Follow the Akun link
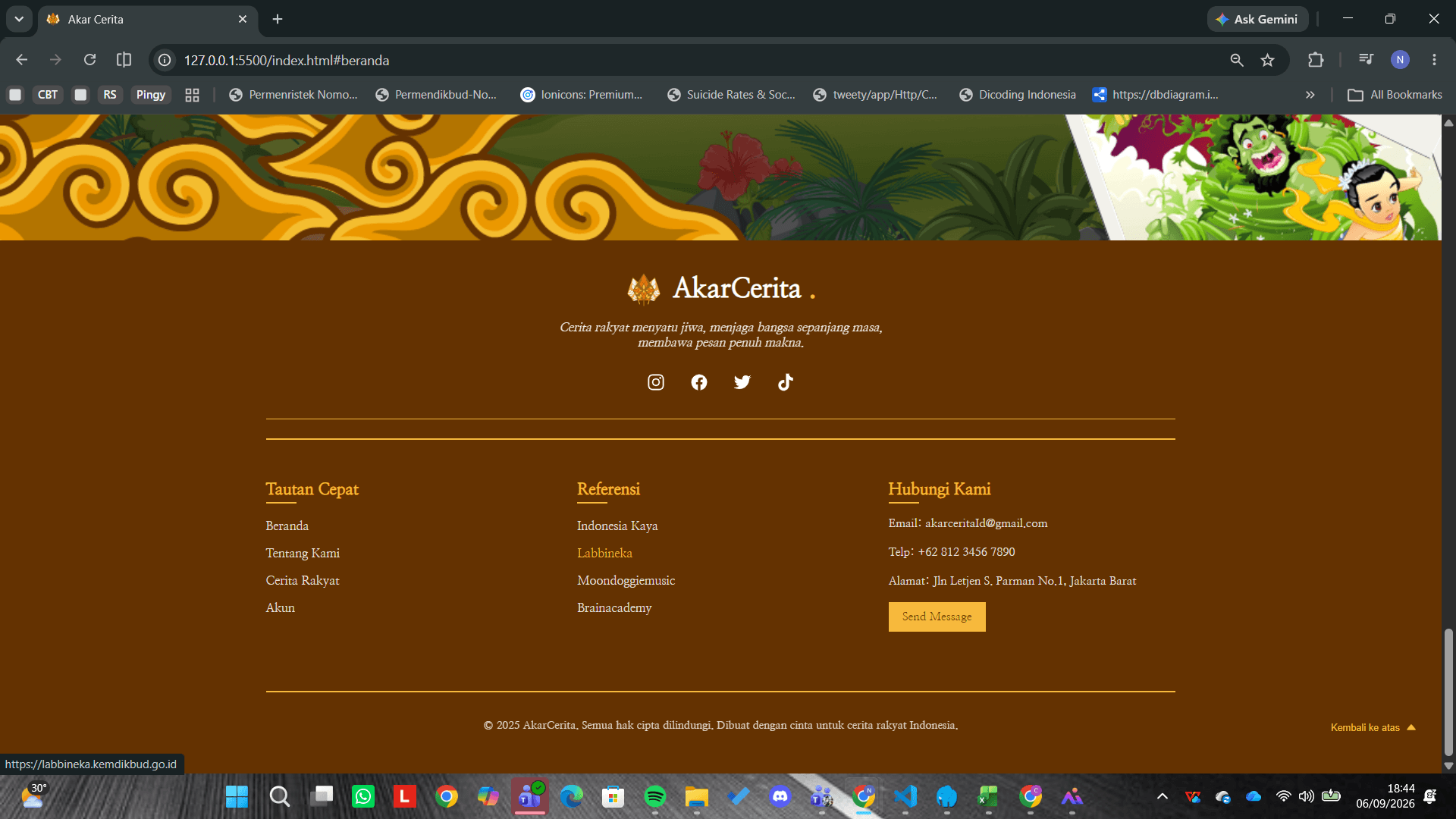This screenshot has height=819, width=1456. pyautogui.click(x=281, y=607)
